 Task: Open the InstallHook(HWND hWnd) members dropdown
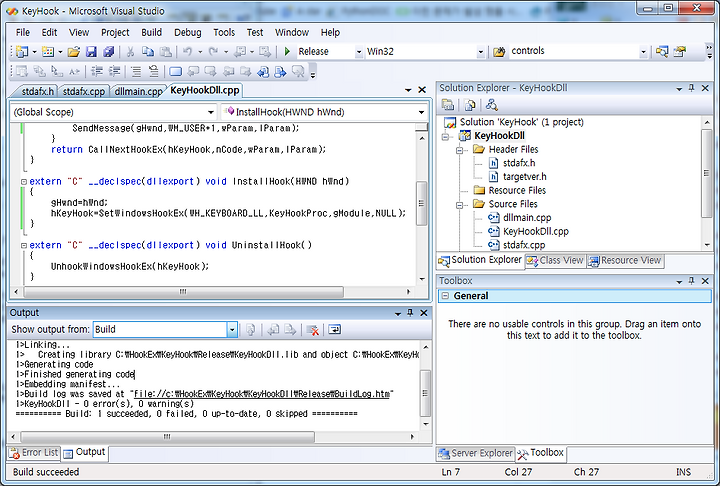coord(421,112)
